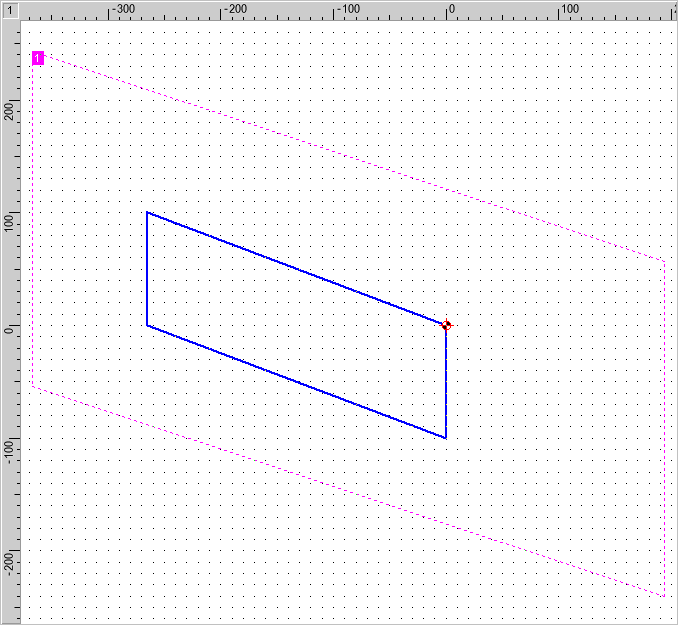
Task: Click the bottom magenta dashed slanted edge
Action: [348, 492]
